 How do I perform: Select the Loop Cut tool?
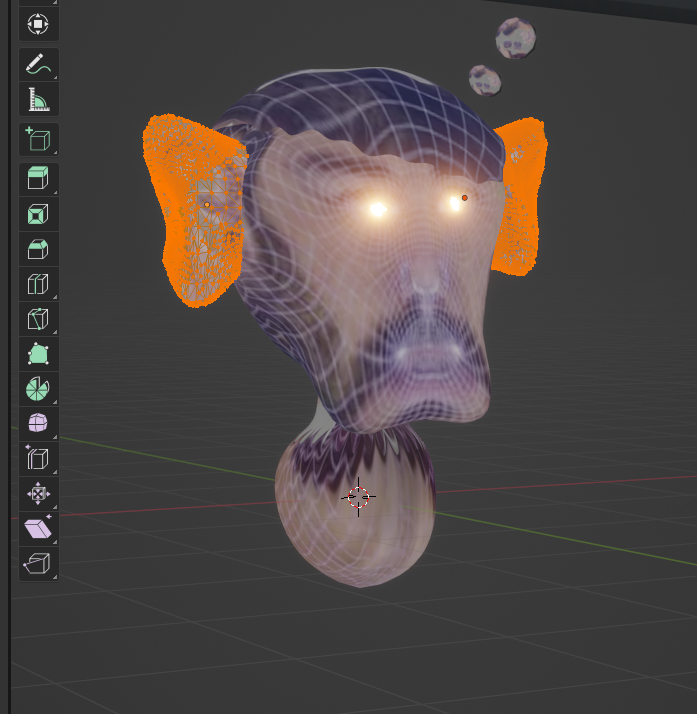point(39,284)
